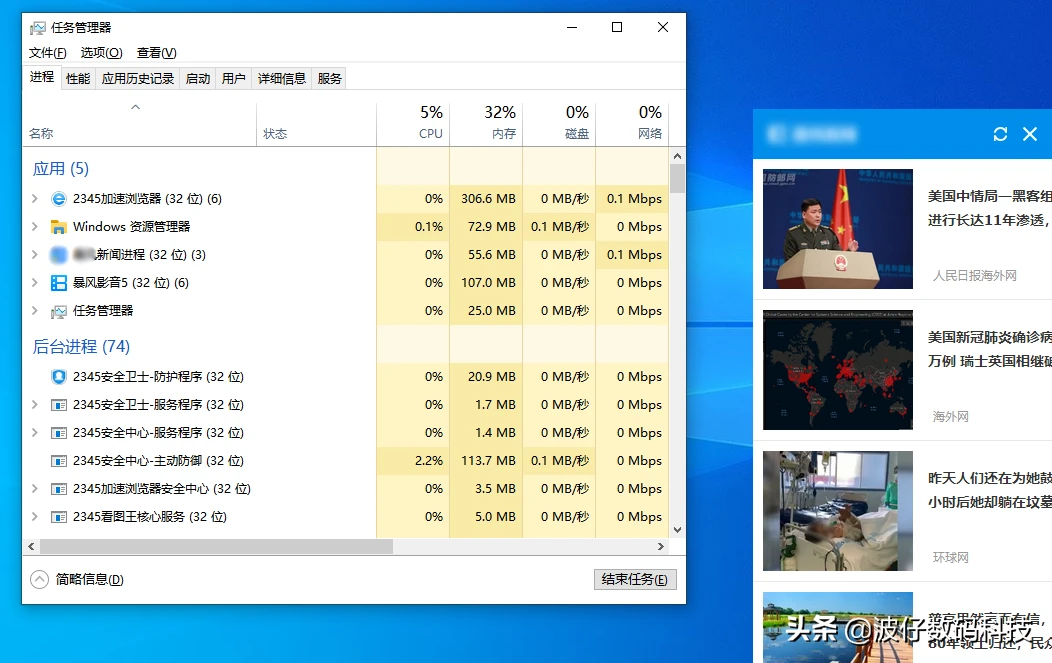Click the vertical scrollbar up arrow
This screenshot has width=1052, height=663.
[x=678, y=156]
